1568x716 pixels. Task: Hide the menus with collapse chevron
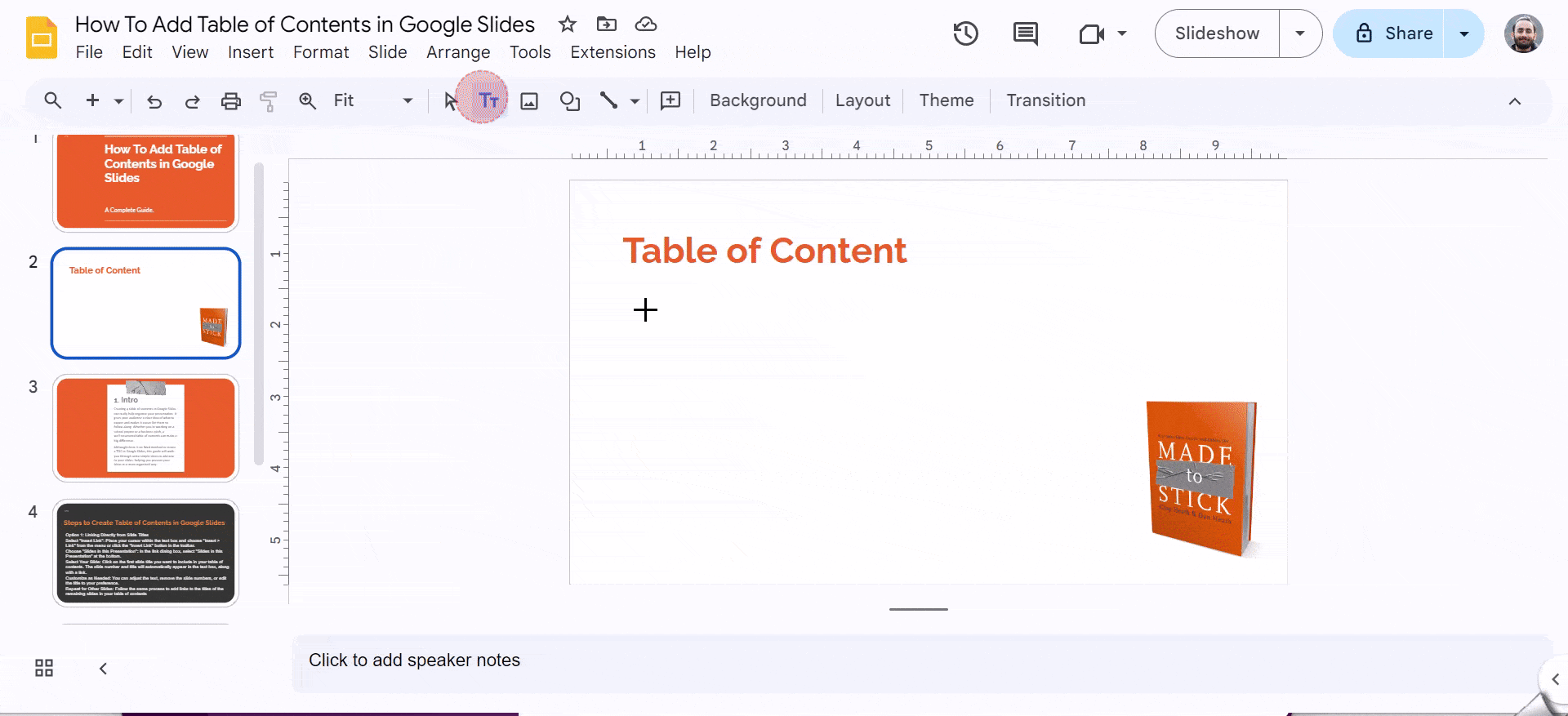pyautogui.click(x=1514, y=101)
